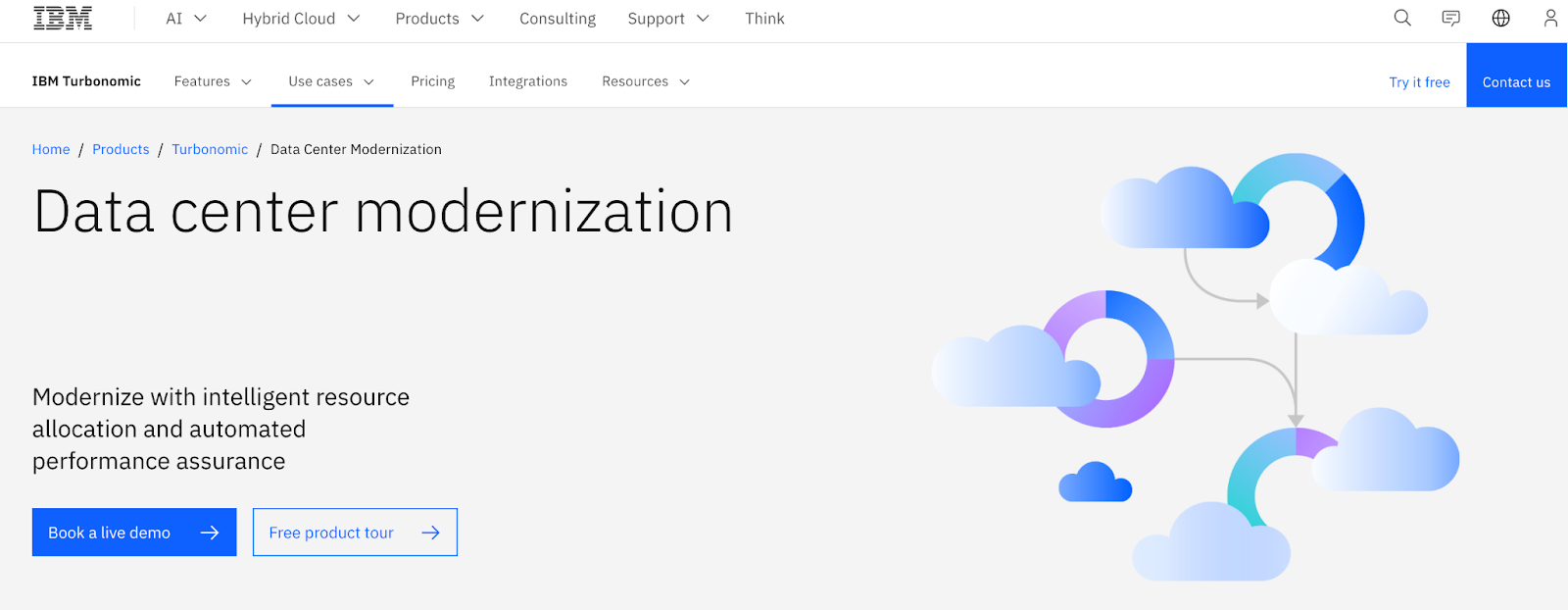Click the Modernize with intelligent resource subheading
The width and height of the screenshot is (1568, 610).
tap(221, 429)
